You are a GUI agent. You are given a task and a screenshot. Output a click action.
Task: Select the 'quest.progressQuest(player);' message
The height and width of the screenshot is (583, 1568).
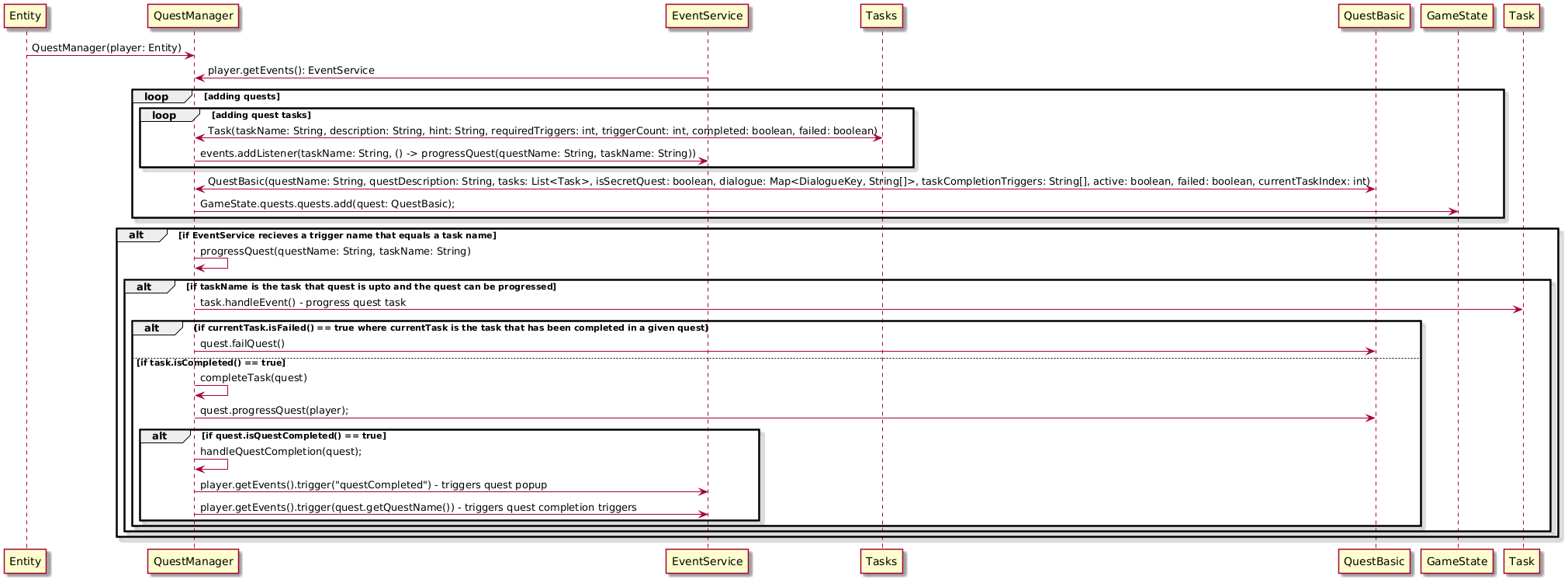coord(274,411)
